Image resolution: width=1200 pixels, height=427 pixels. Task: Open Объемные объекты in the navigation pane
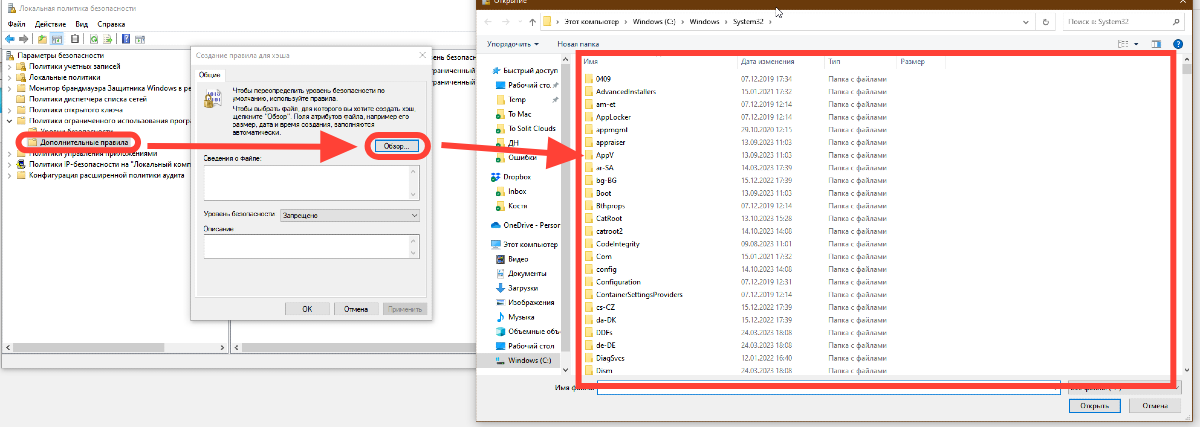(530, 331)
